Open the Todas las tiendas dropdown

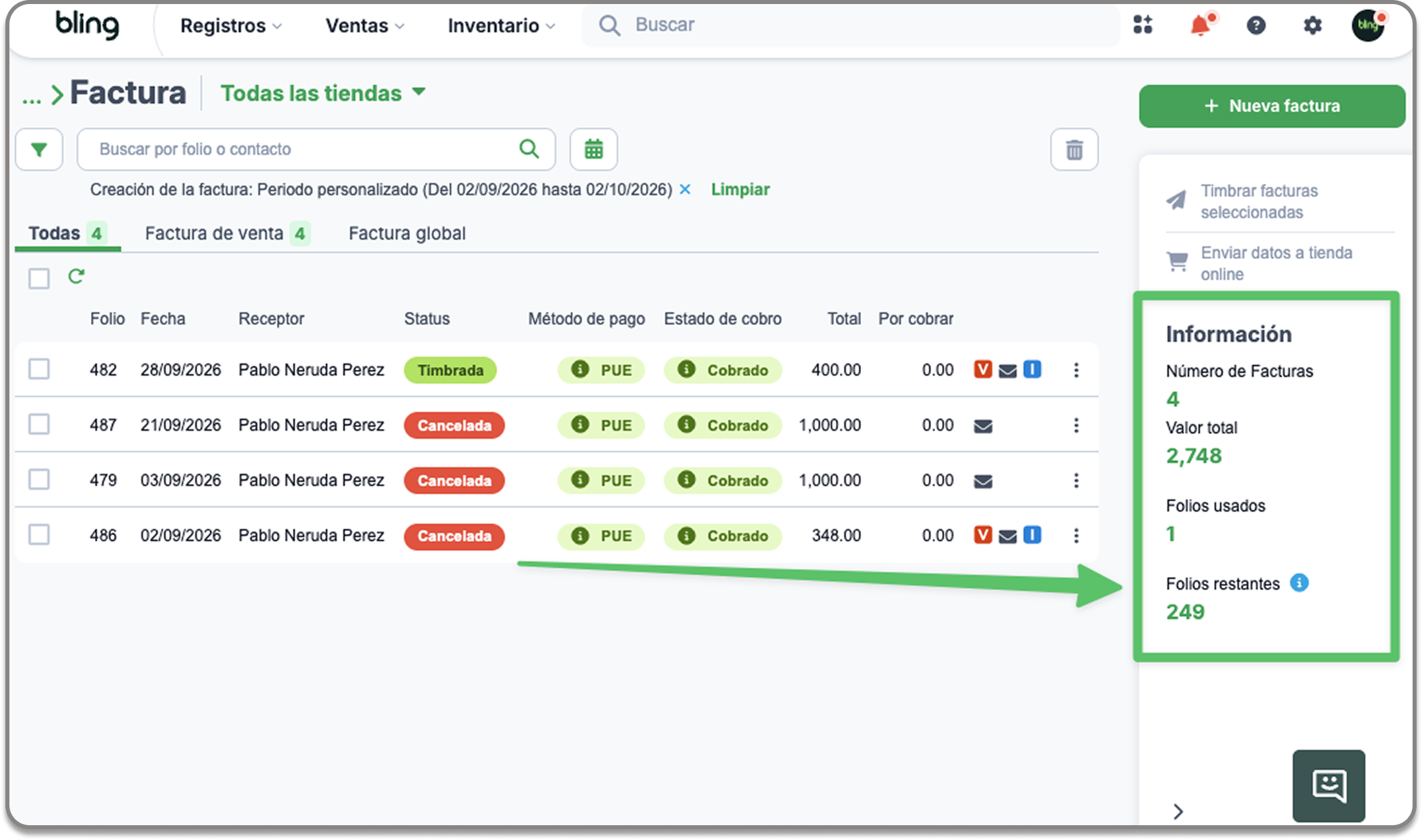323,93
